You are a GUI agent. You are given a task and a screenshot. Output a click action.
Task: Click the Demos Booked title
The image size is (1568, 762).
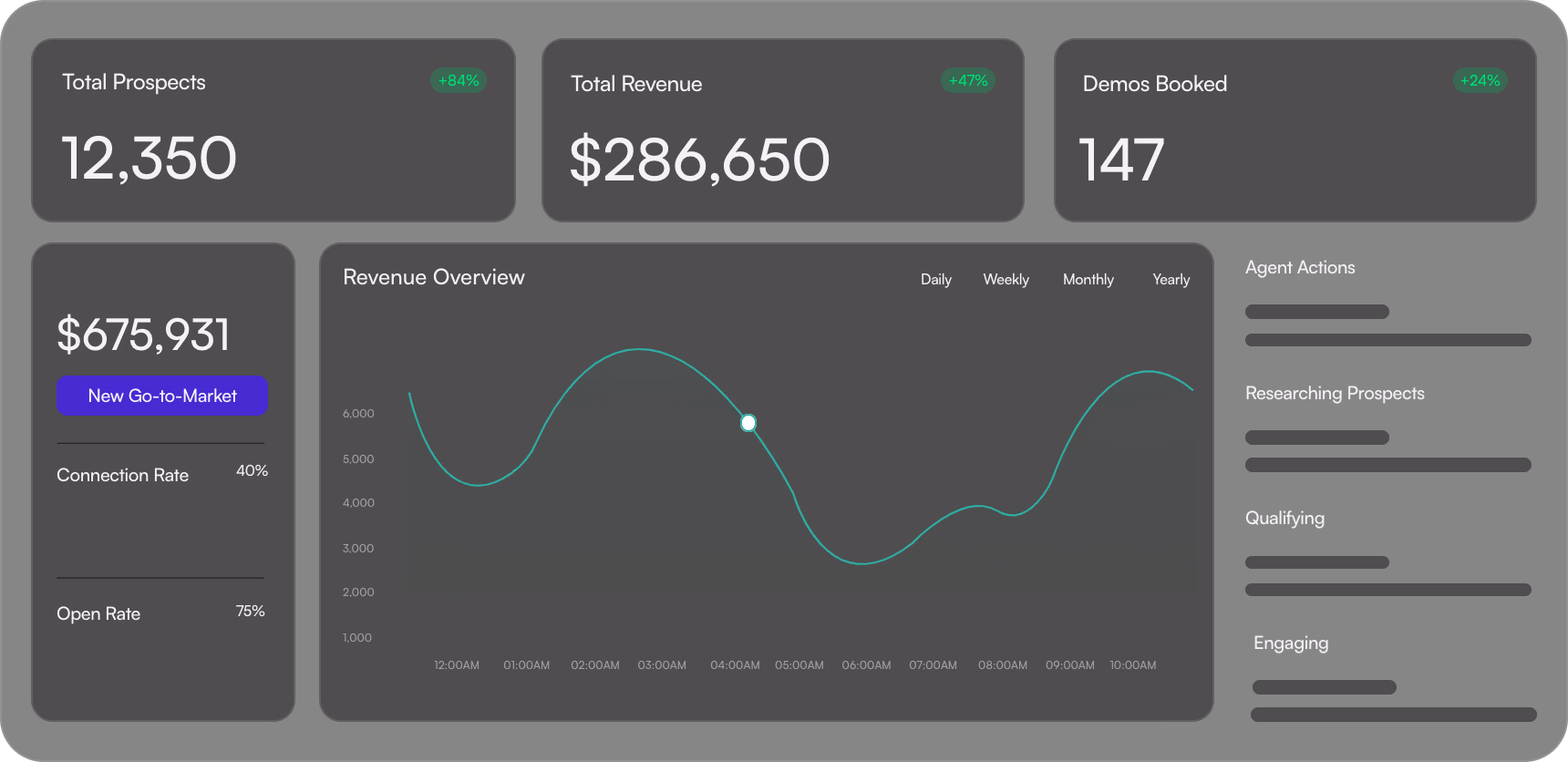pyautogui.click(x=1155, y=84)
